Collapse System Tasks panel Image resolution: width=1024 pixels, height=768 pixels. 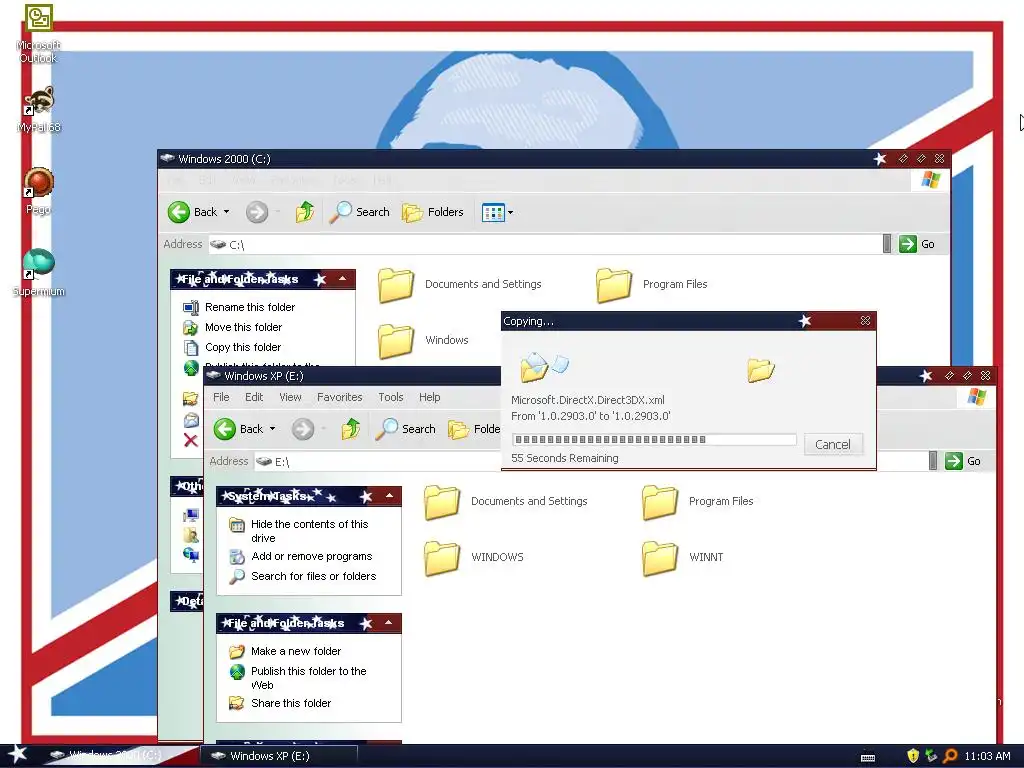point(389,496)
